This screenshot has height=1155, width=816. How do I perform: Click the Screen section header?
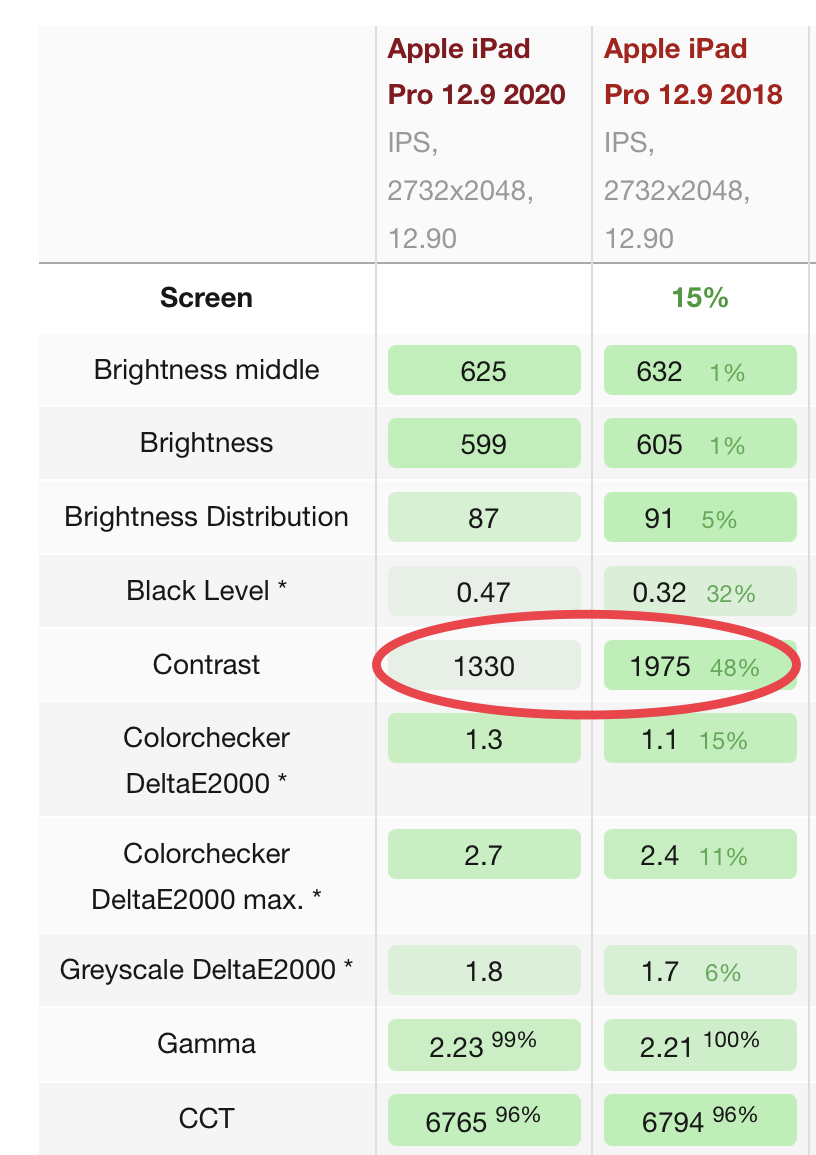[x=206, y=298]
